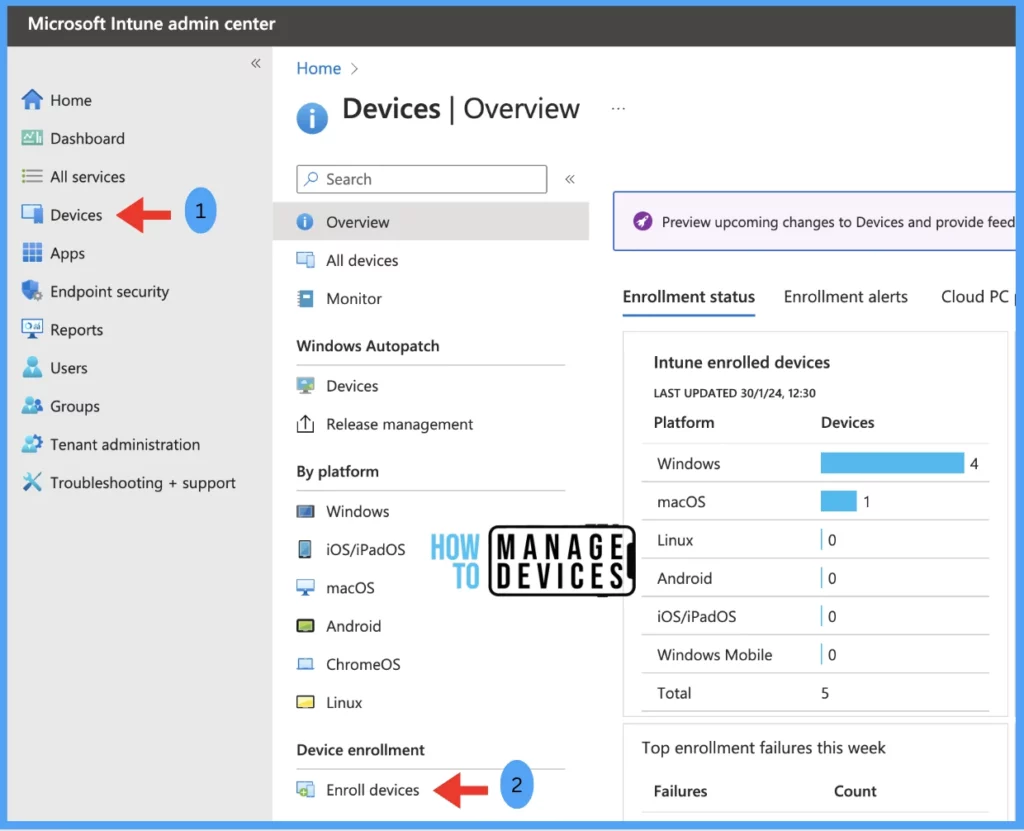Click the Windows enrolled devices bar
The image size is (1024, 831).
(892, 463)
